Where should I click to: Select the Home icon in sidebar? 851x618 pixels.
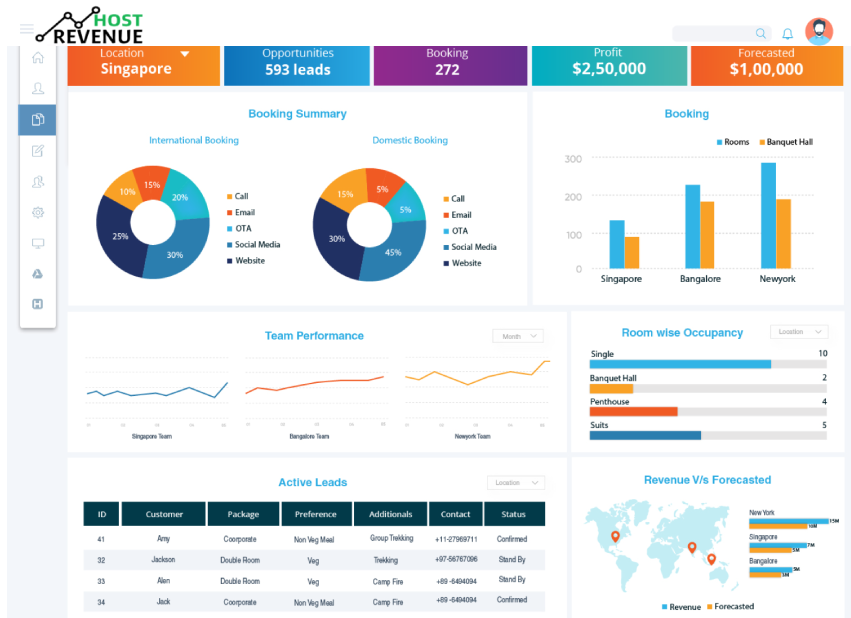(38, 58)
